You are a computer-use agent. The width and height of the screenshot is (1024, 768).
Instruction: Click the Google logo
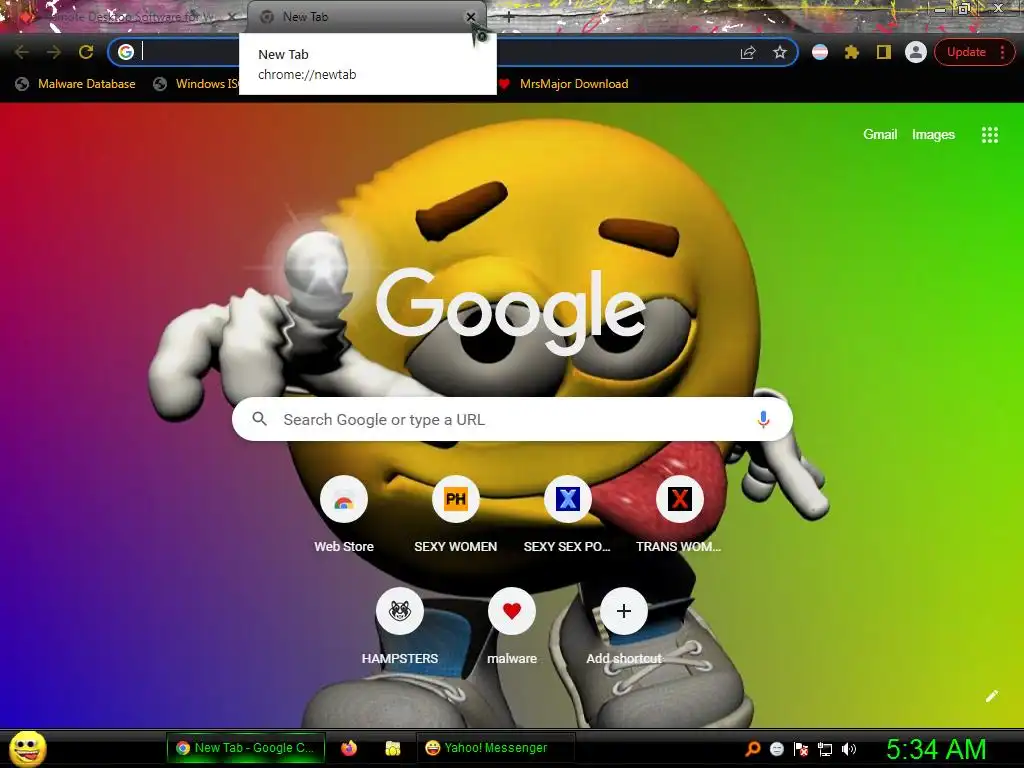[511, 312]
